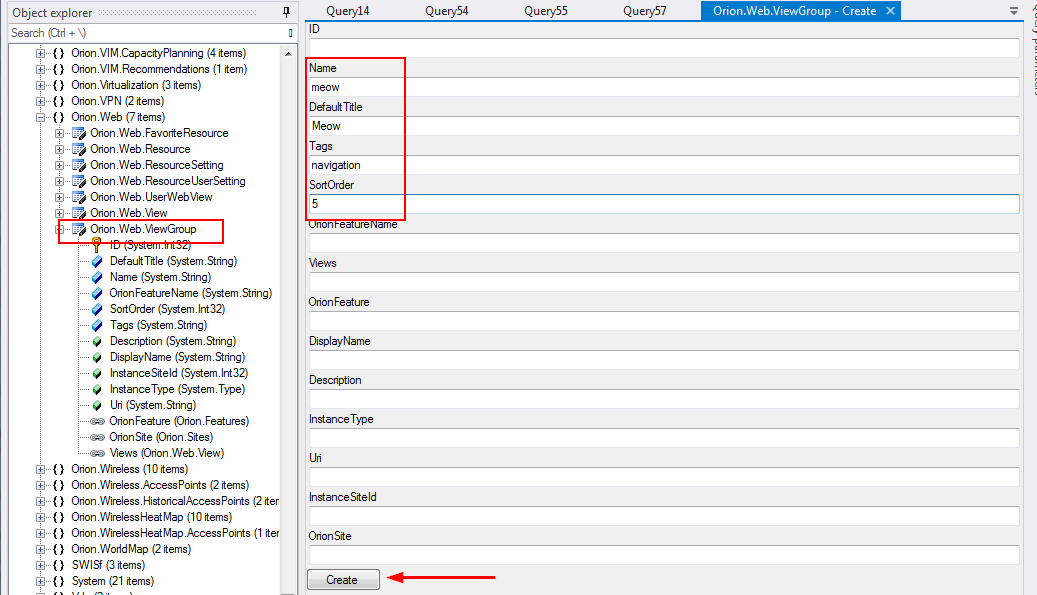
Task: Click the tree scrollbar up arrow
Action: click(288, 54)
